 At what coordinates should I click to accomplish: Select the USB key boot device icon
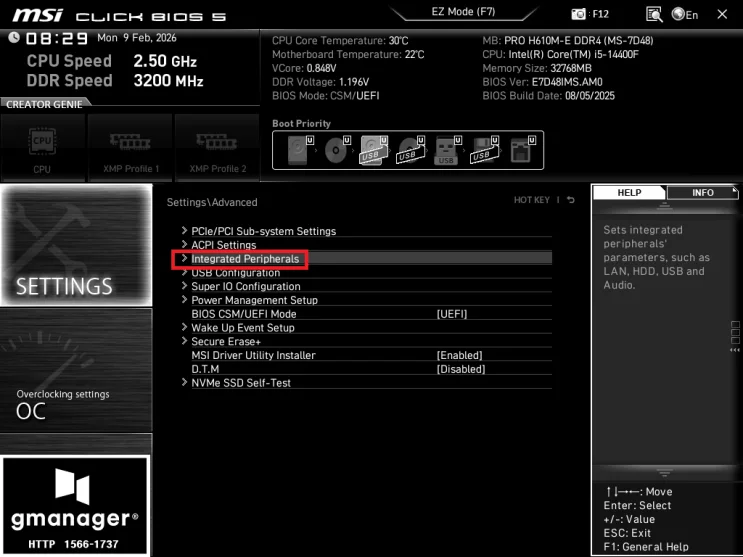pos(447,150)
